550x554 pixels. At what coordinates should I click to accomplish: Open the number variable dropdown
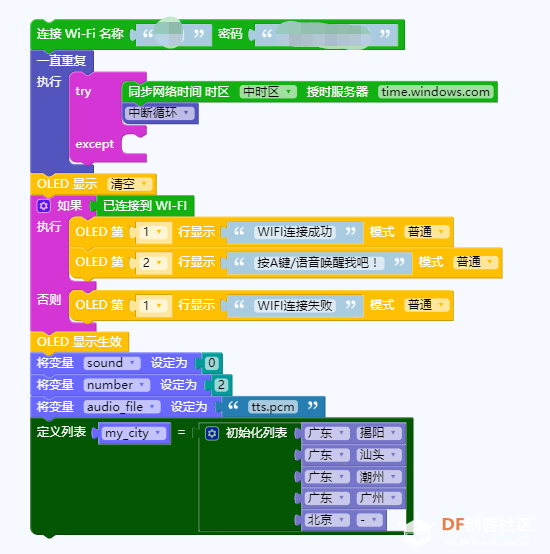click(x=117, y=385)
